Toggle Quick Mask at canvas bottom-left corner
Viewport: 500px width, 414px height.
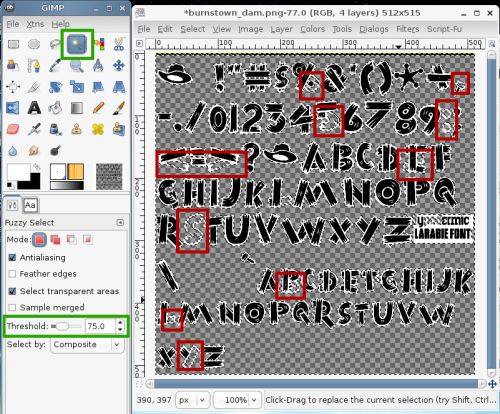139,384
